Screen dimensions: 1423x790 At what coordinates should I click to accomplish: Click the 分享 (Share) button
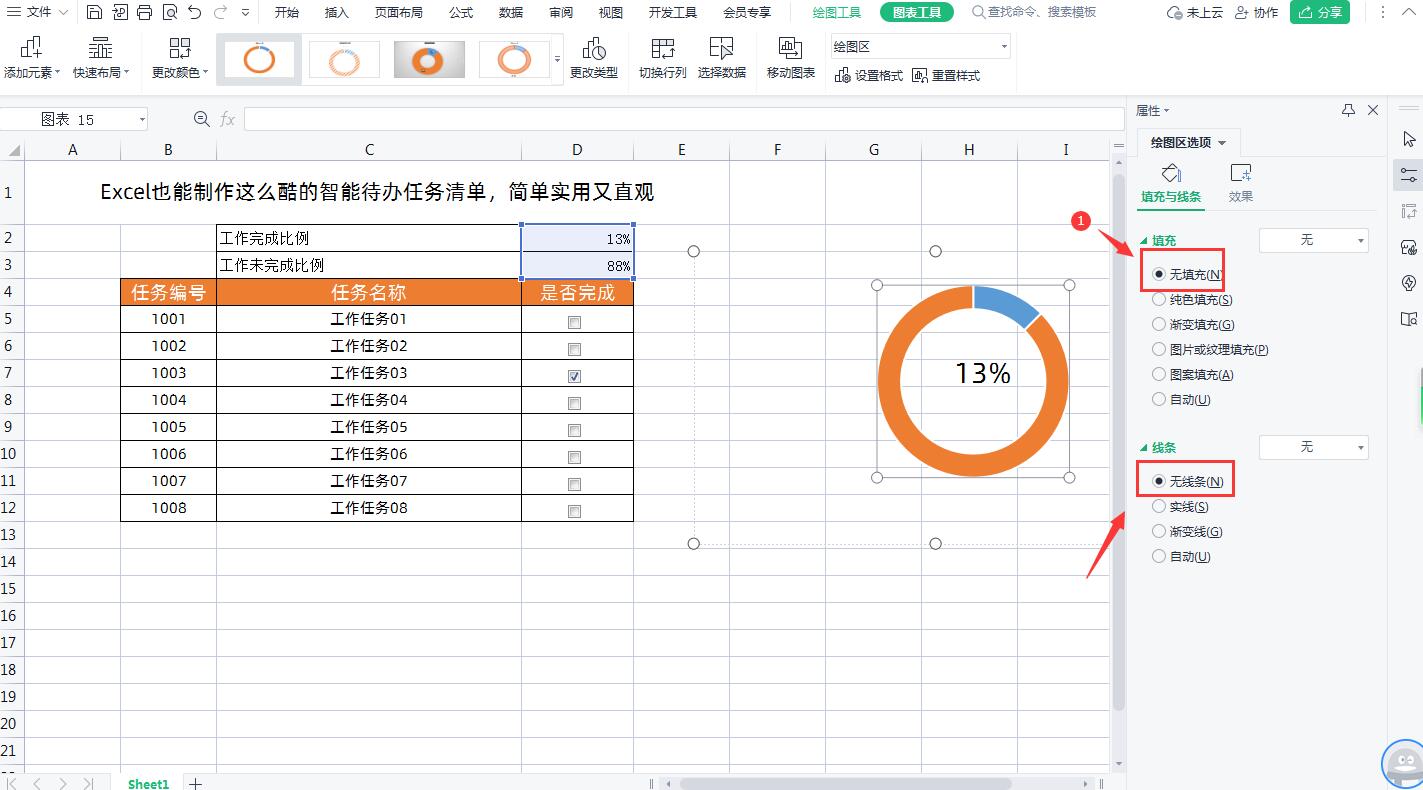[x=1320, y=14]
